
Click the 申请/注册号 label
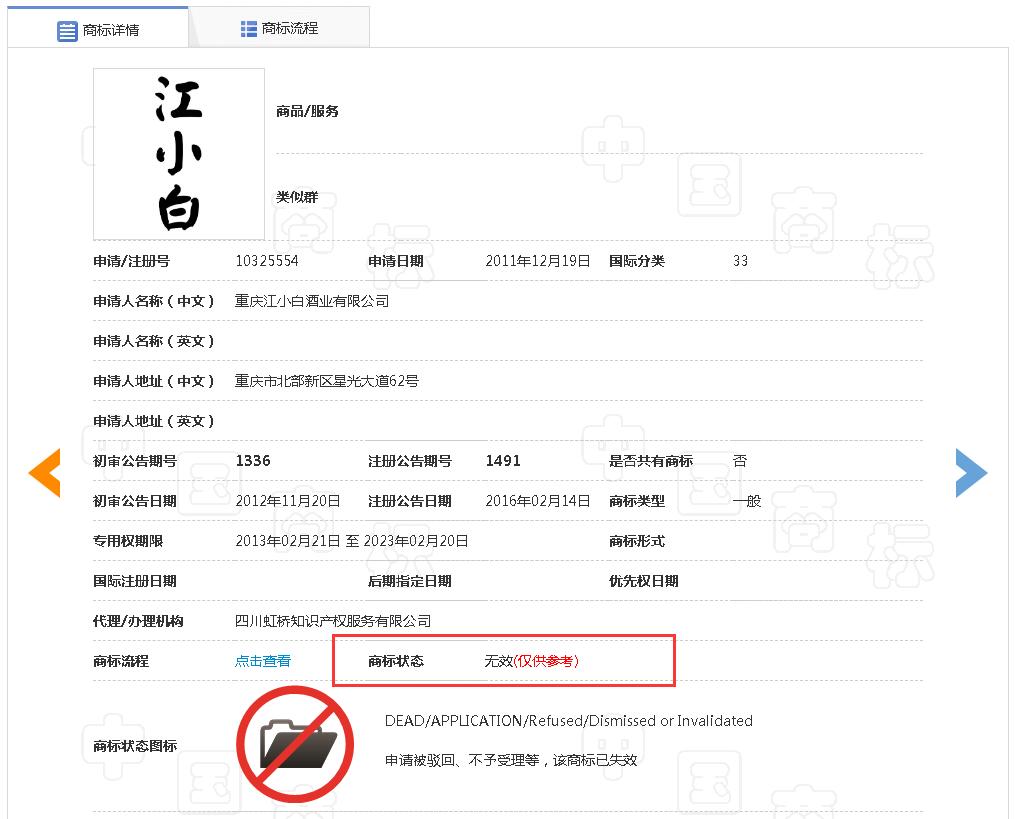click(x=131, y=261)
